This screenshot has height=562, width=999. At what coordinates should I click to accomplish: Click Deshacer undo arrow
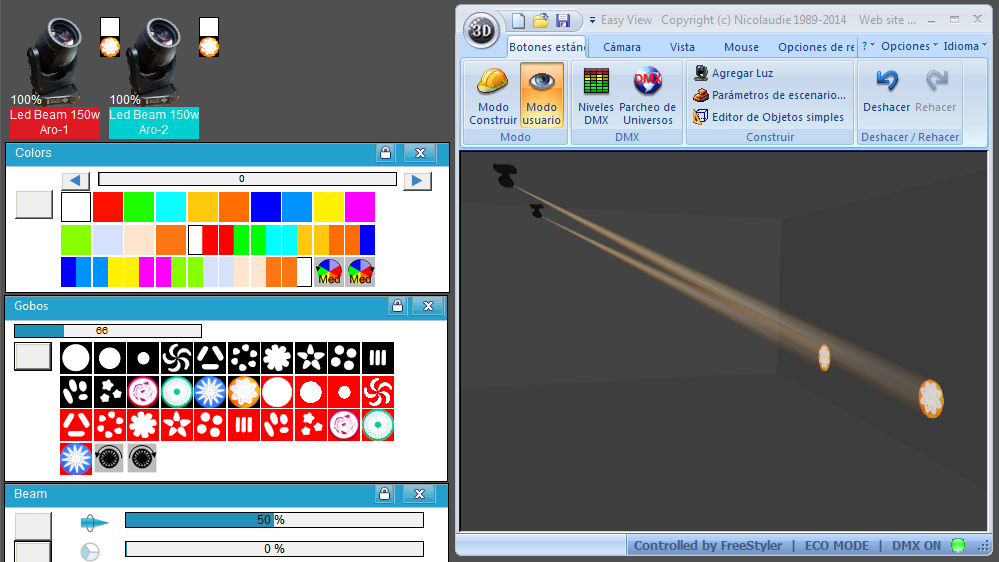pyautogui.click(x=886, y=90)
